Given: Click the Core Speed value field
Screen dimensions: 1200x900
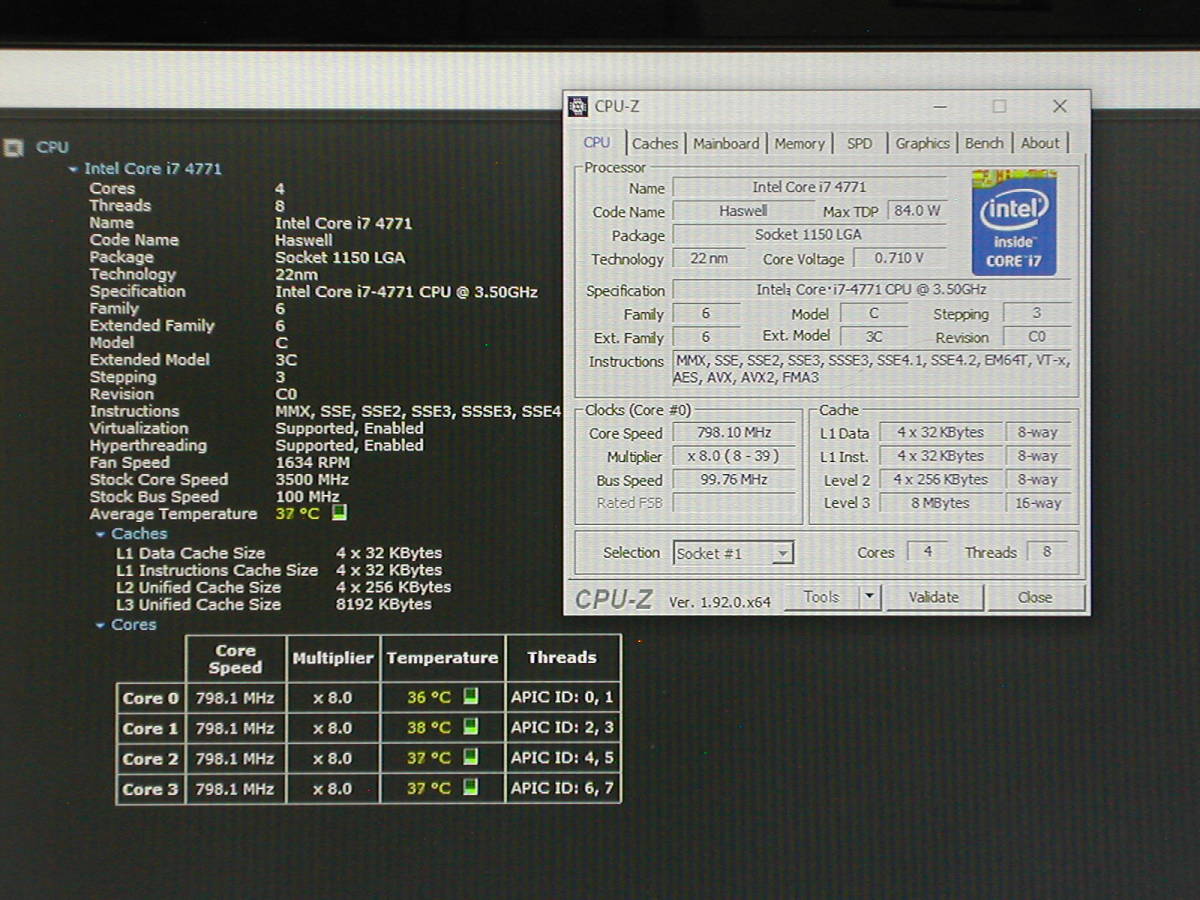Looking at the screenshot, I should (735, 433).
